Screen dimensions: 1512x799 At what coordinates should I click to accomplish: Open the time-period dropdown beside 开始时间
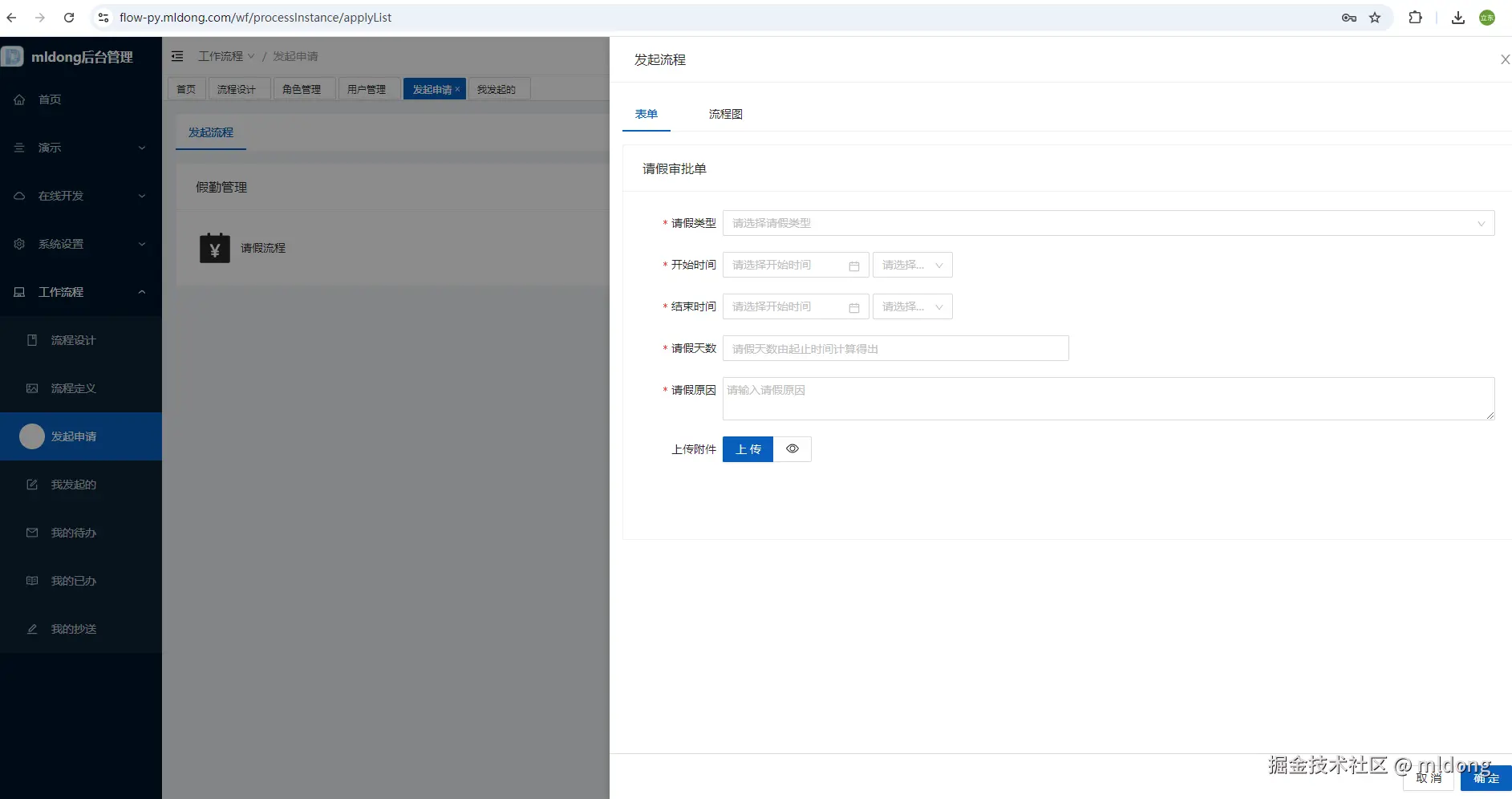tap(913, 265)
